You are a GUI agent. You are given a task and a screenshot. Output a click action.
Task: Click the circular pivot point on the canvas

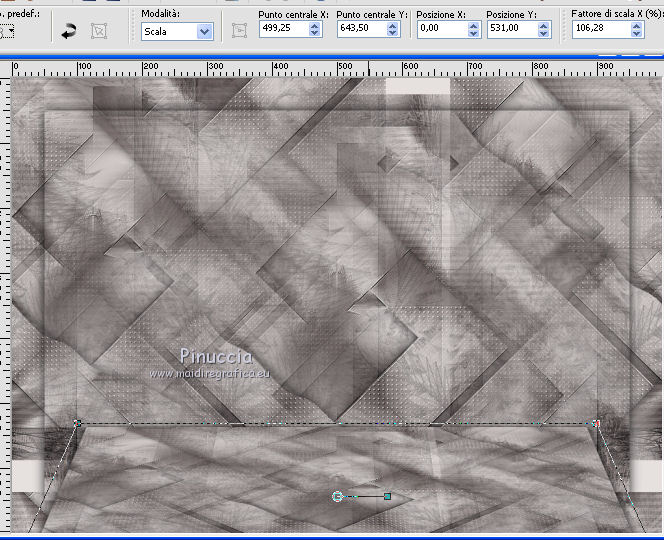337,496
